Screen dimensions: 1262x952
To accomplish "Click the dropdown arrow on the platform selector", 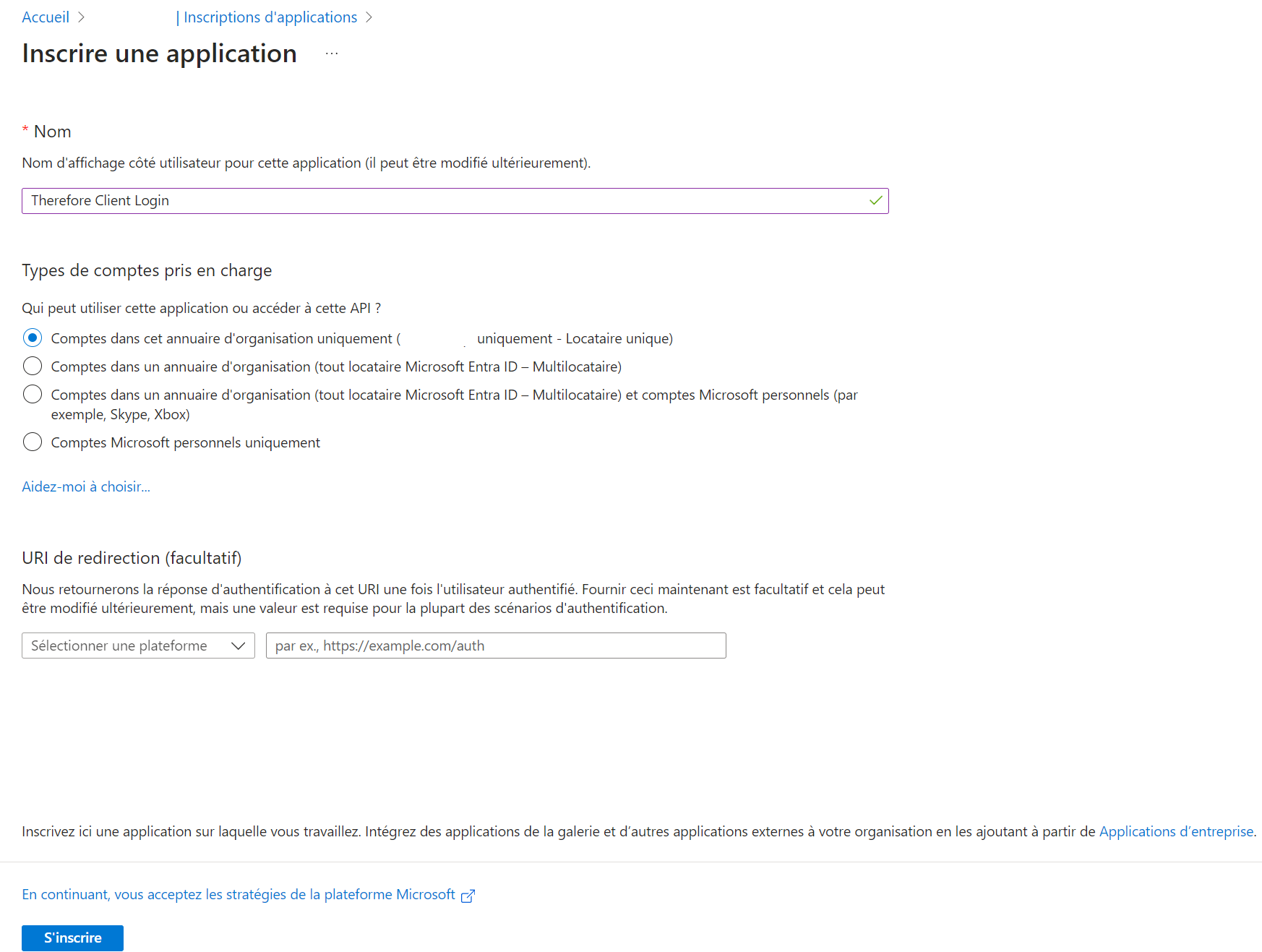I will [x=239, y=646].
